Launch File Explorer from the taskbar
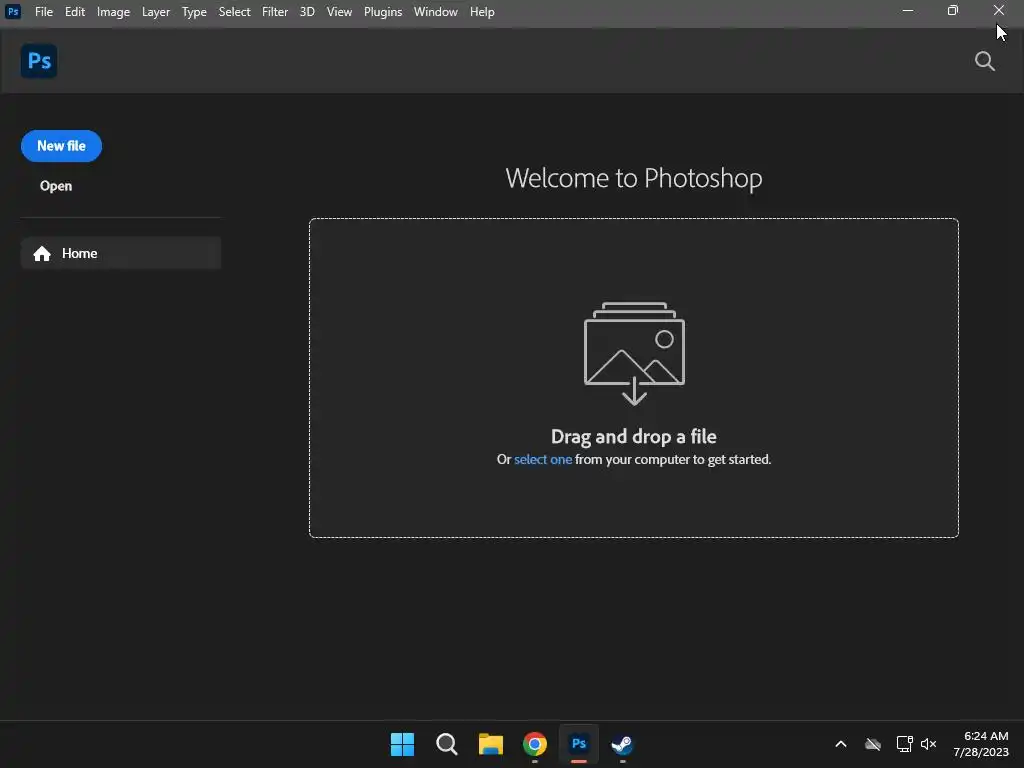The width and height of the screenshot is (1024, 768). point(490,744)
